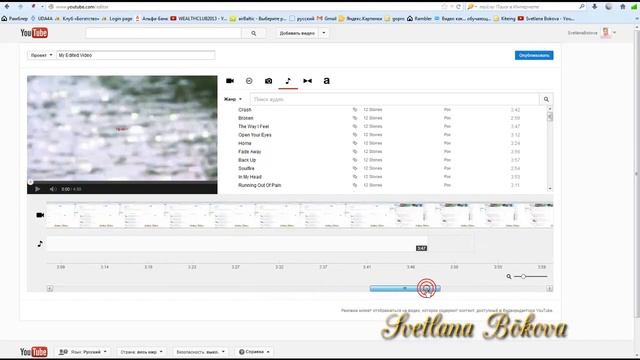Expand arrow next to Добавить видео
This screenshot has height=360, width=640.
(324, 33)
